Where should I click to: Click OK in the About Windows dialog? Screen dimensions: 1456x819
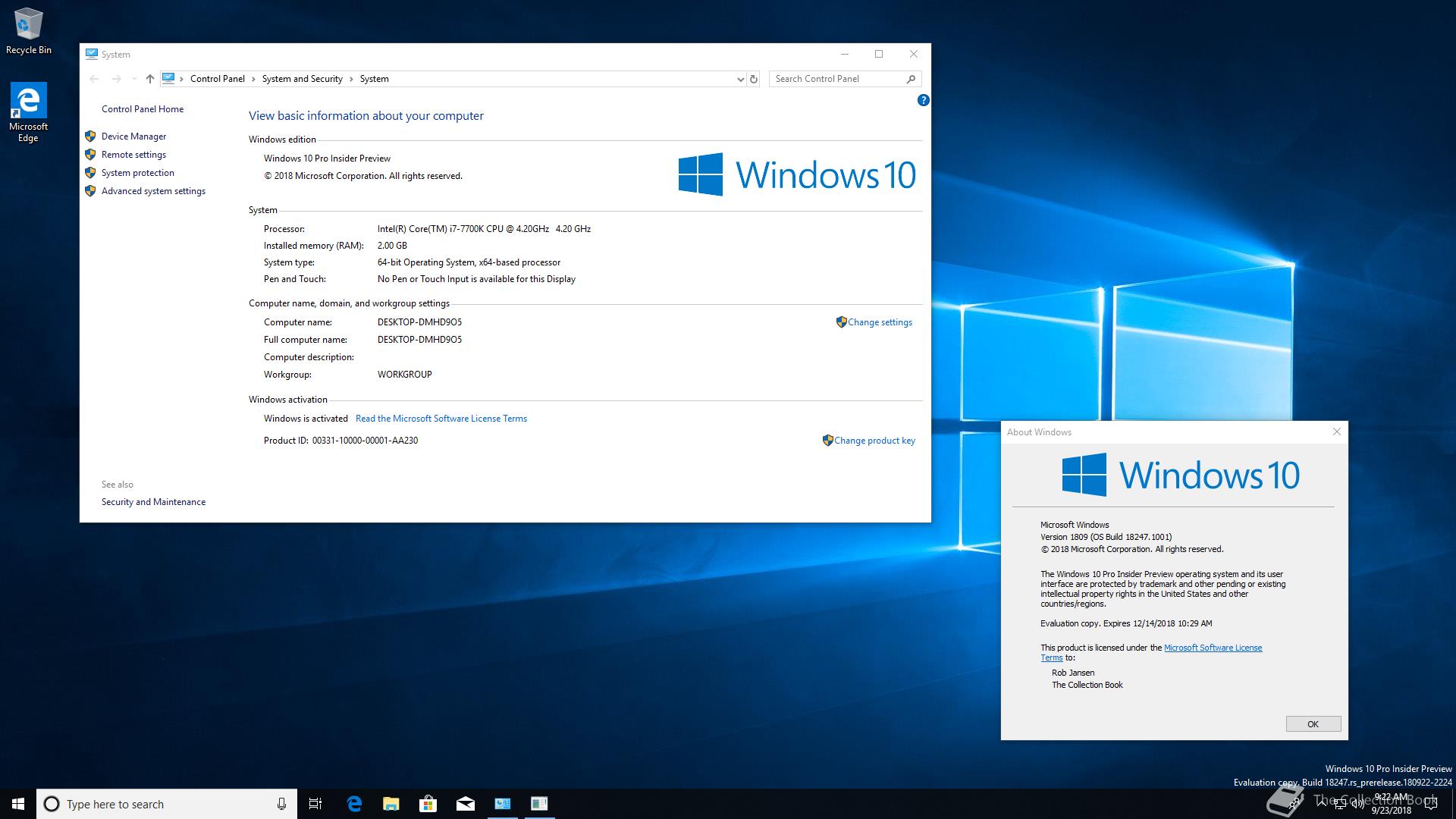pyautogui.click(x=1313, y=724)
